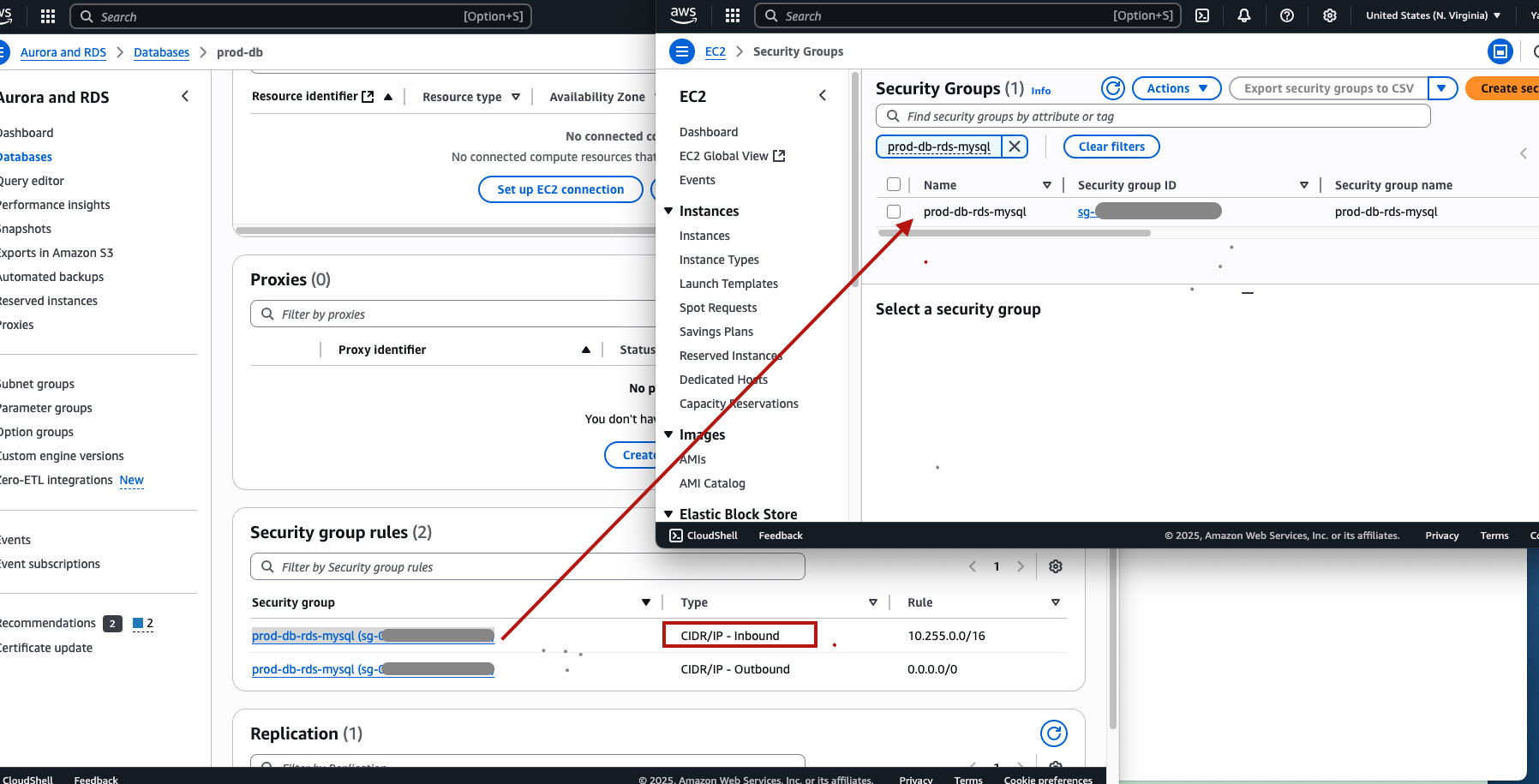Collapse the Instances section in EC2 nav
The image size is (1539, 784).
tap(668, 211)
